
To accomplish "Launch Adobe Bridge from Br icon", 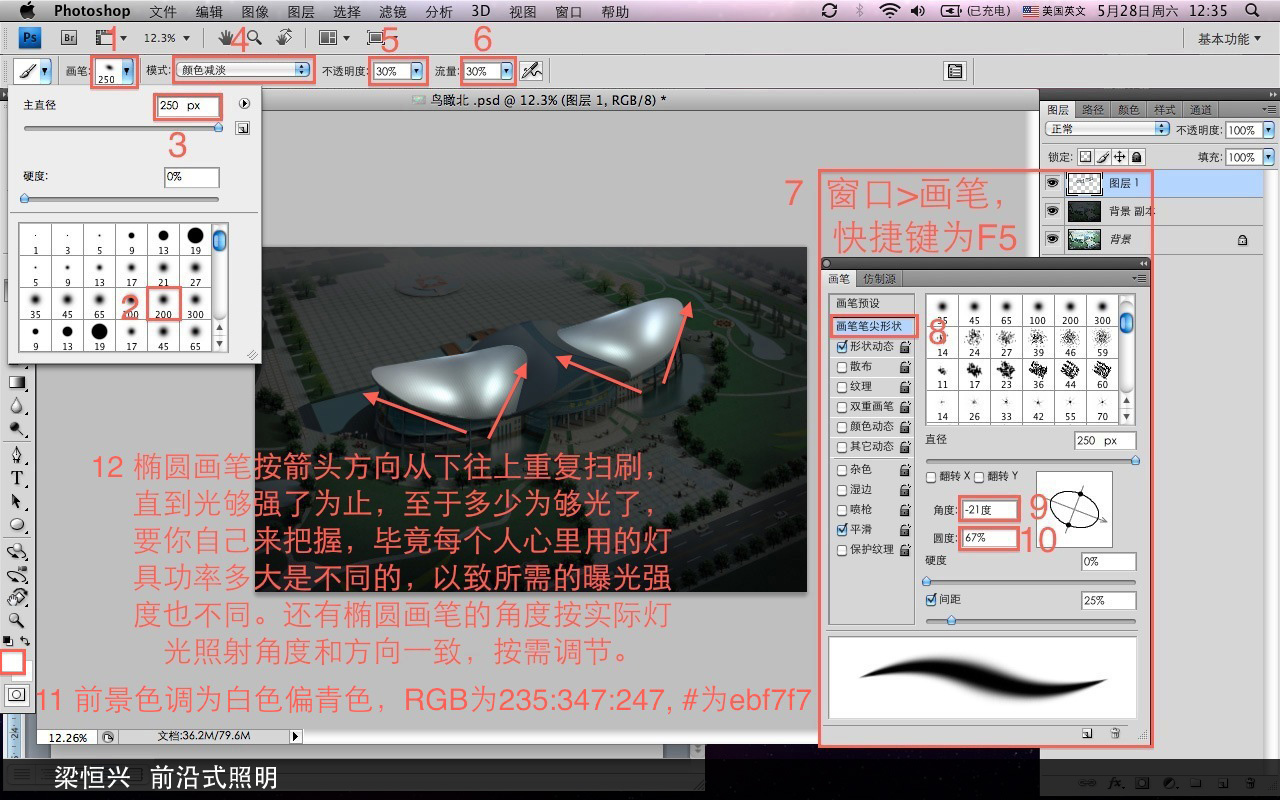I will pyautogui.click(x=69, y=38).
